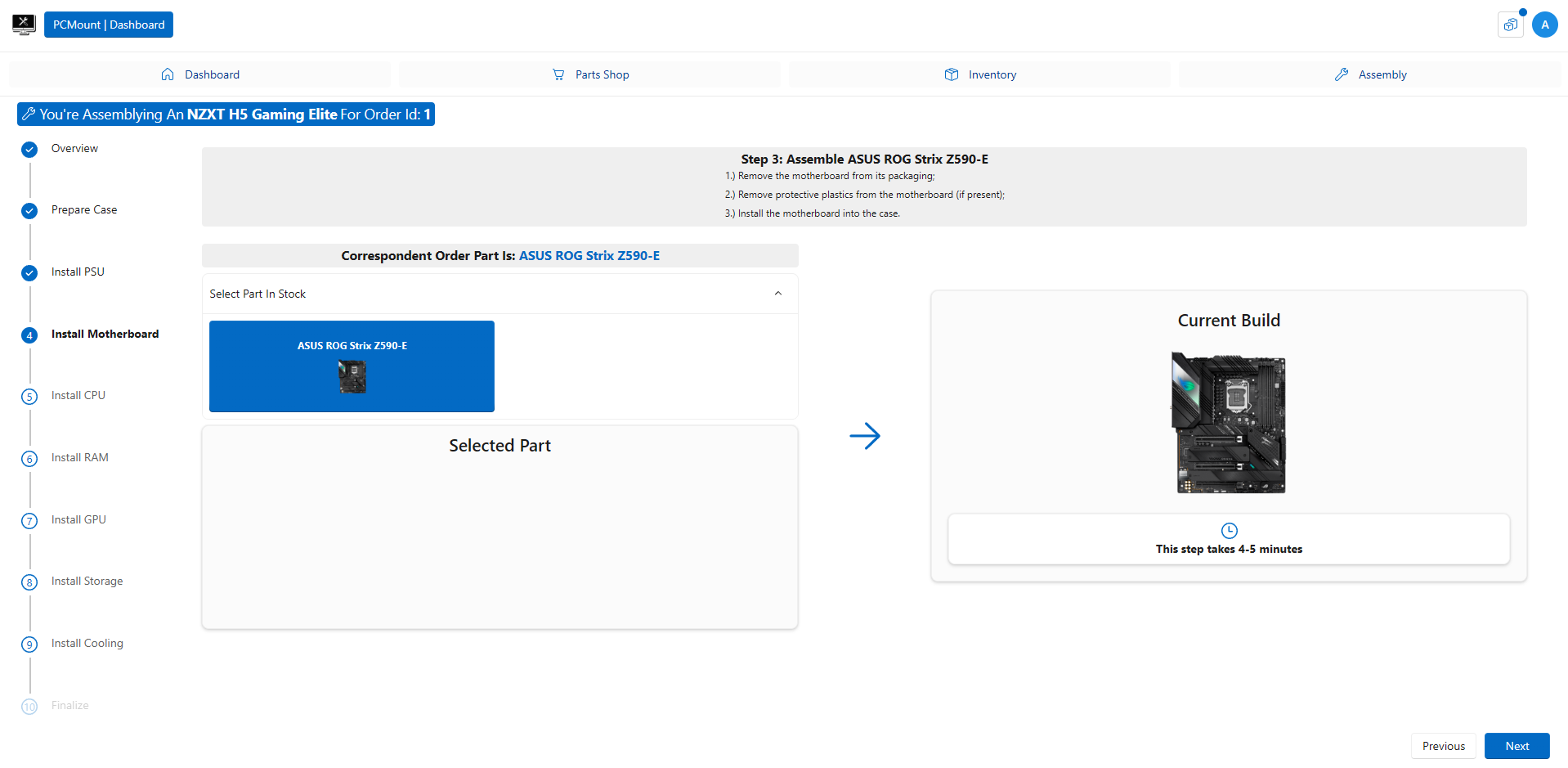Collapse the Select Part In Stock panel
Screen dimensions: 1568x768
coord(778,294)
